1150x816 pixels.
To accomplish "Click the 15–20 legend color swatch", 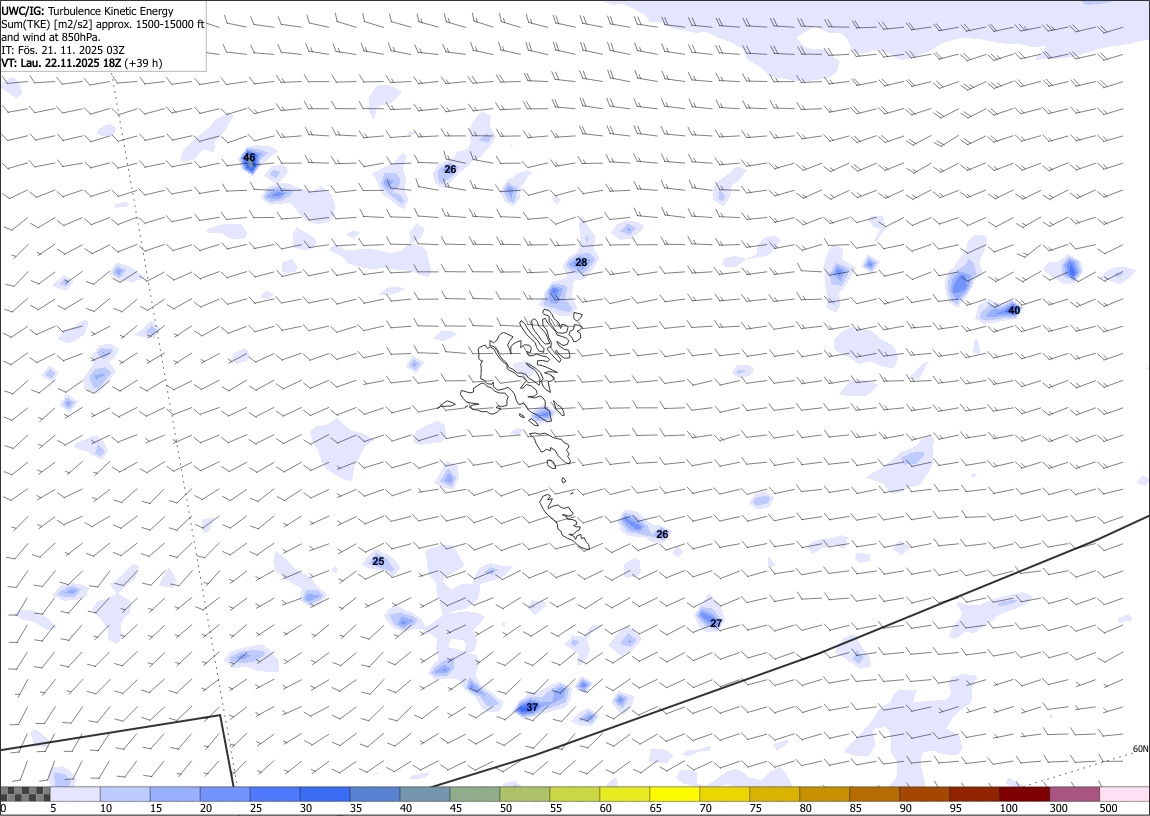I will click(x=175, y=794).
